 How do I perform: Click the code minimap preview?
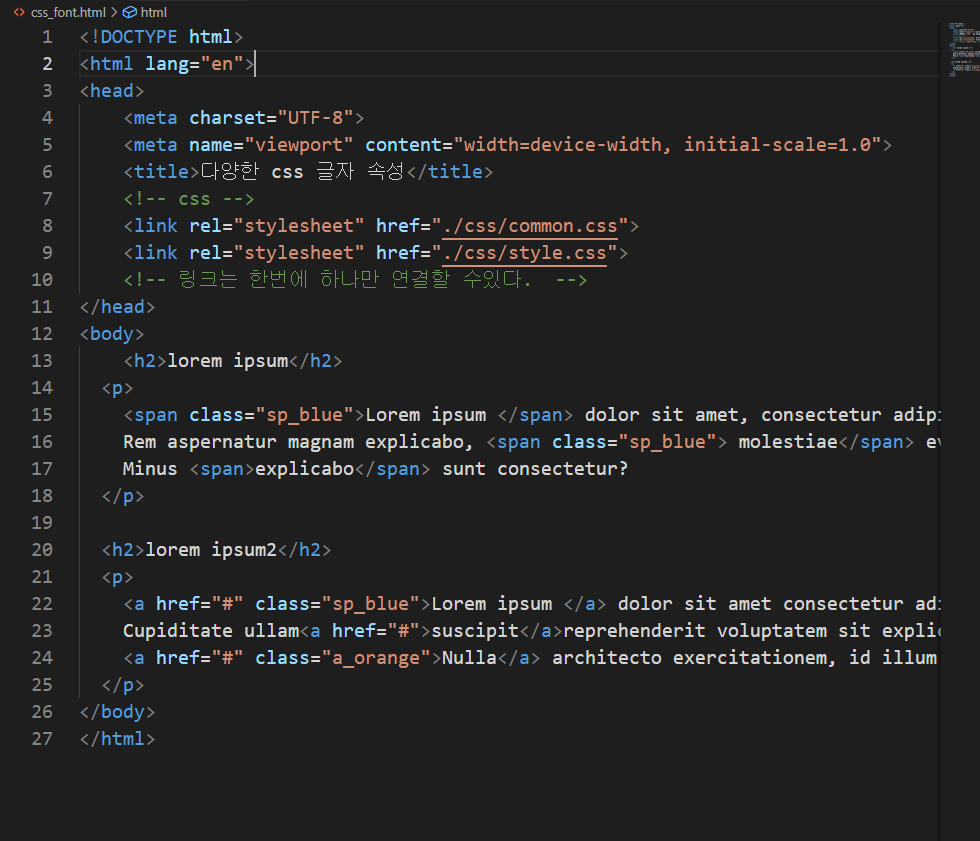[x=963, y=49]
